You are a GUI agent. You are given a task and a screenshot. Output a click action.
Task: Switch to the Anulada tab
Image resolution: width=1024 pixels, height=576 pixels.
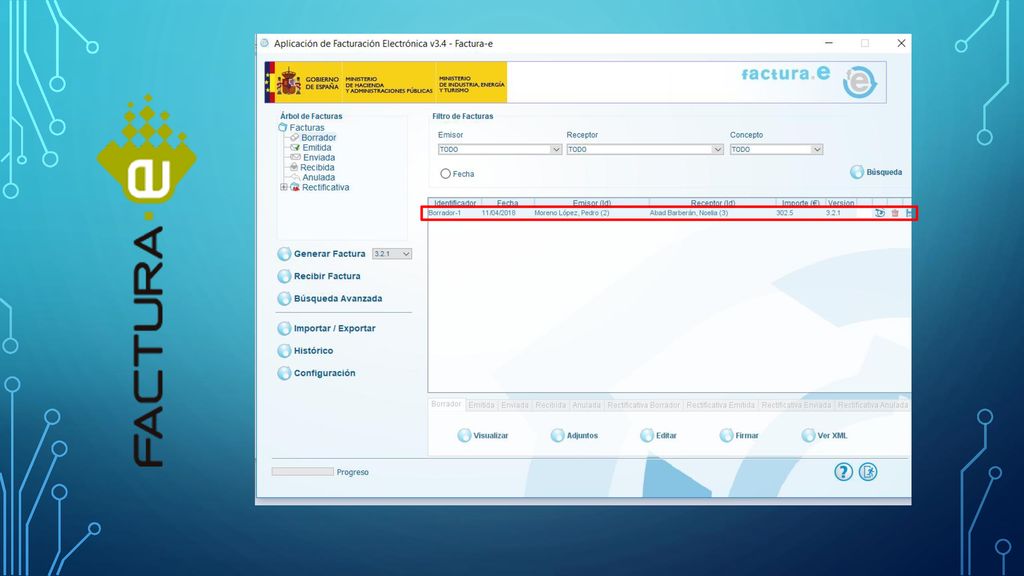click(586, 405)
